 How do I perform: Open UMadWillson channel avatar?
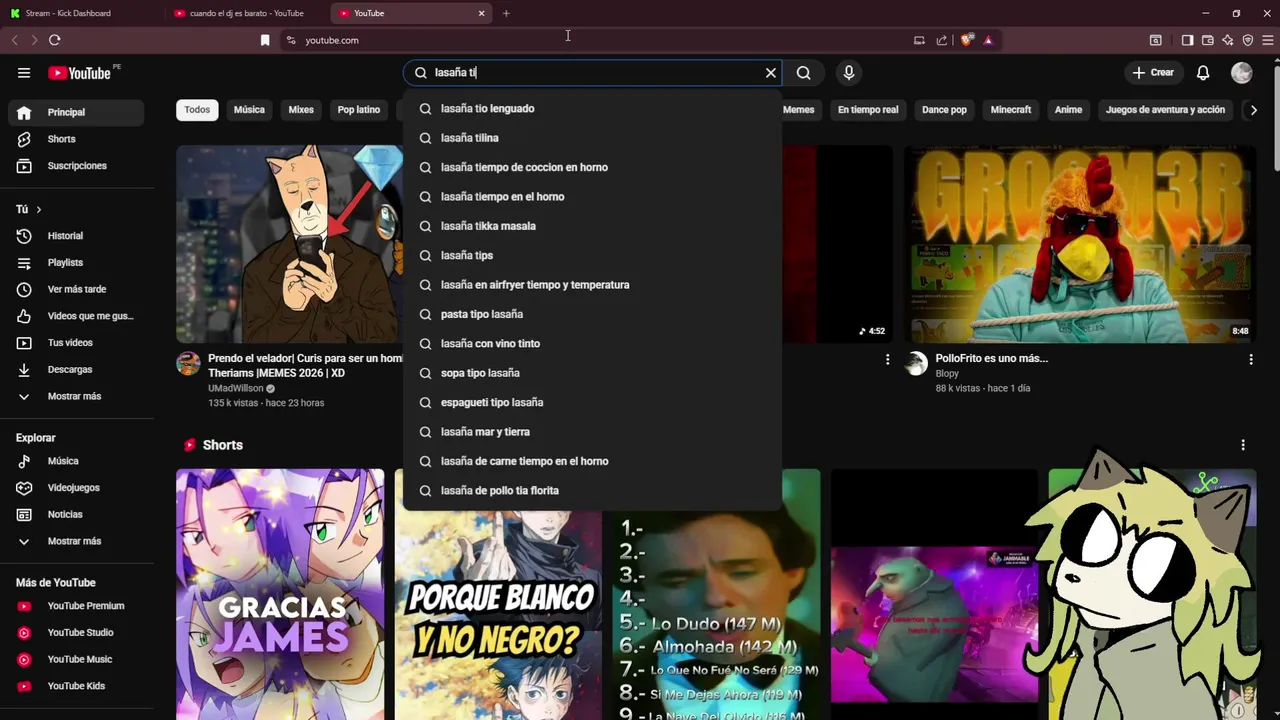click(188, 364)
